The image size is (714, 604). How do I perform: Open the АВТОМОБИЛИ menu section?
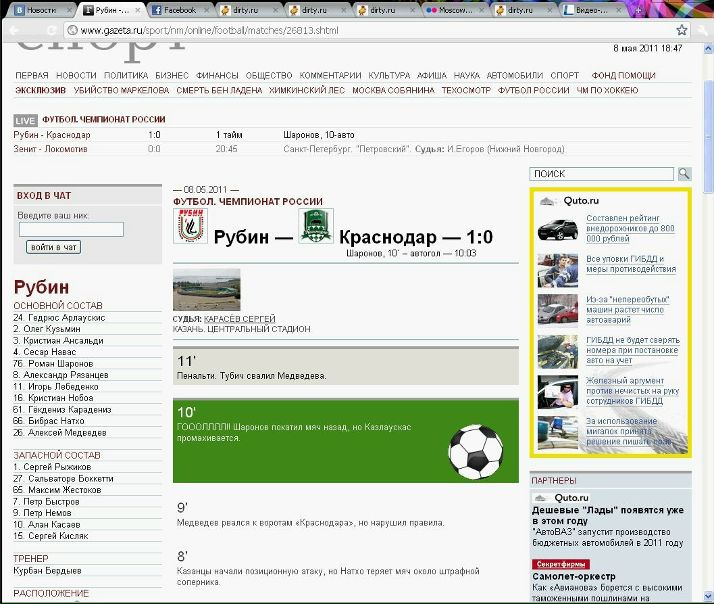coord(514,75)
